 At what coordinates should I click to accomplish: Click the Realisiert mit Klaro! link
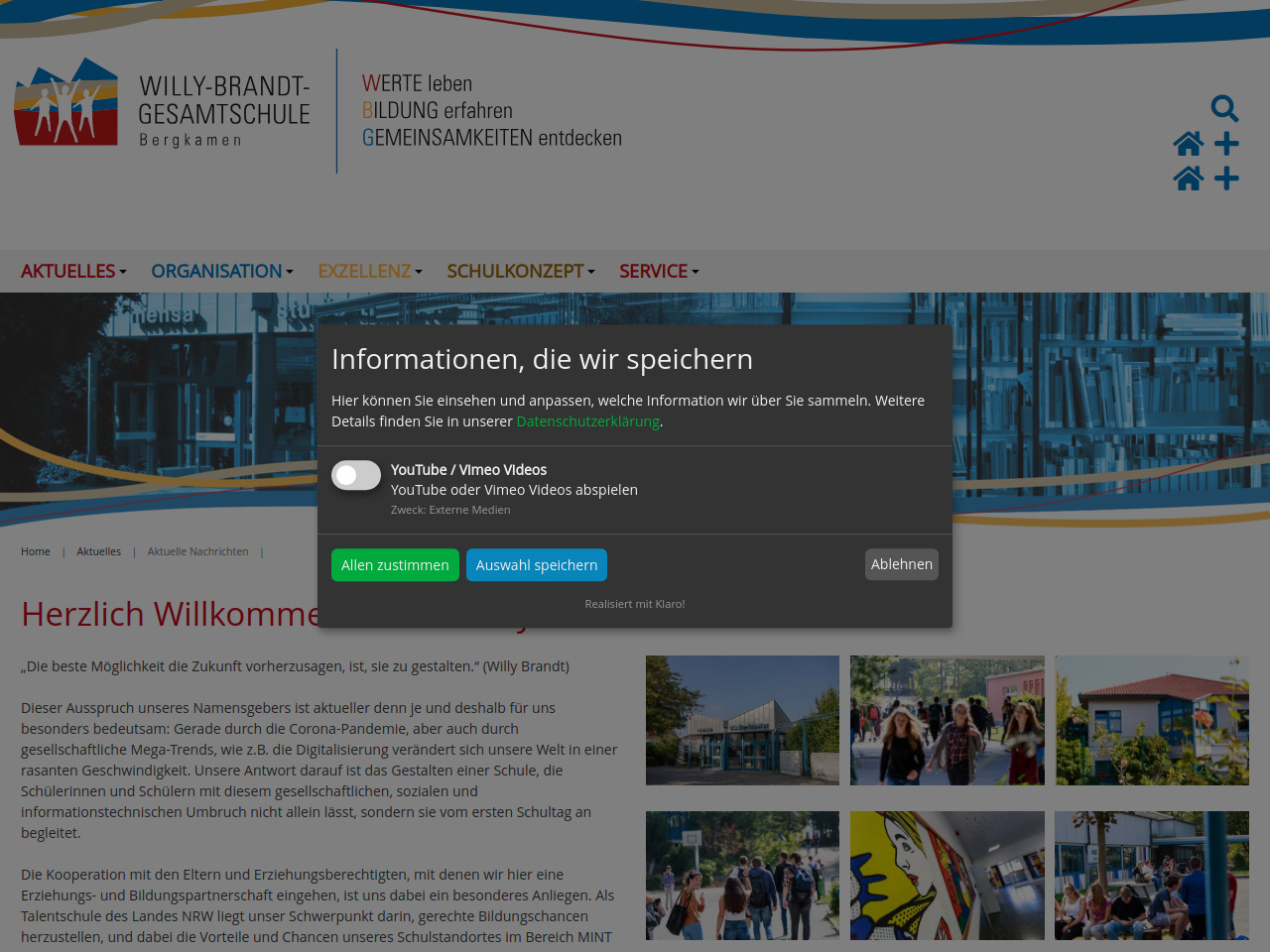click(635, 604)
